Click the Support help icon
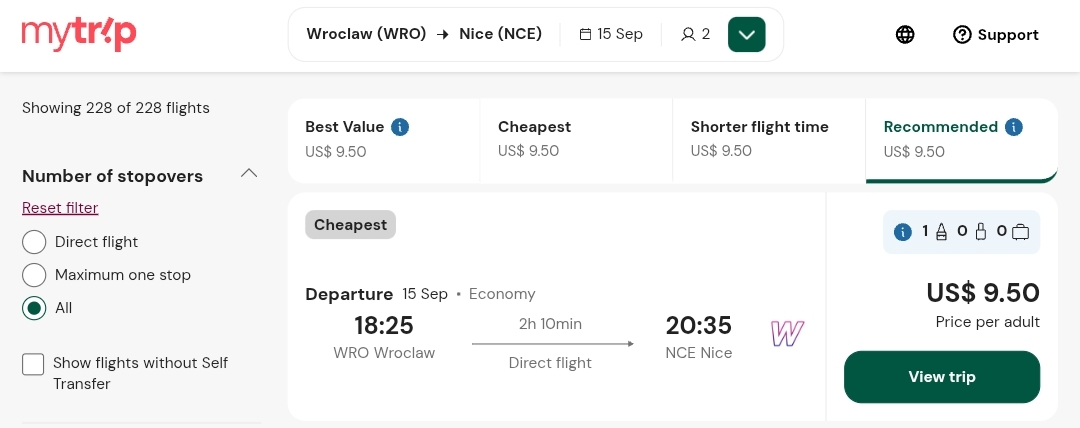 [962, 34]
